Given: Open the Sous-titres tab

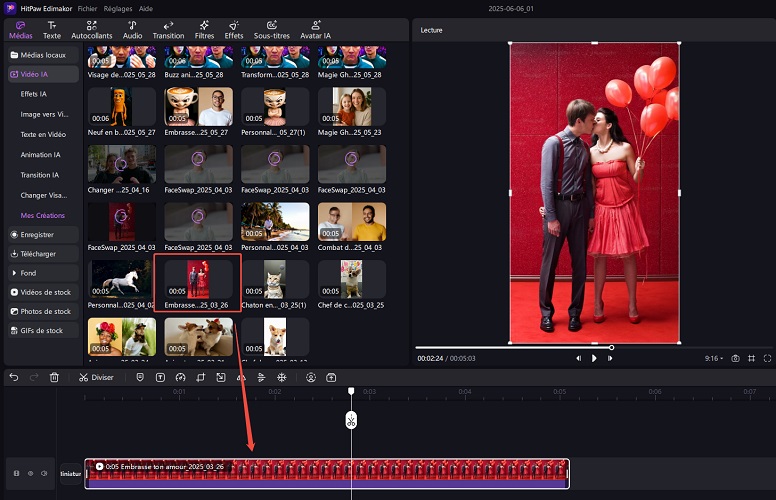Looking at the screenshot, I should pyautogui.click(x=272, y=30).
